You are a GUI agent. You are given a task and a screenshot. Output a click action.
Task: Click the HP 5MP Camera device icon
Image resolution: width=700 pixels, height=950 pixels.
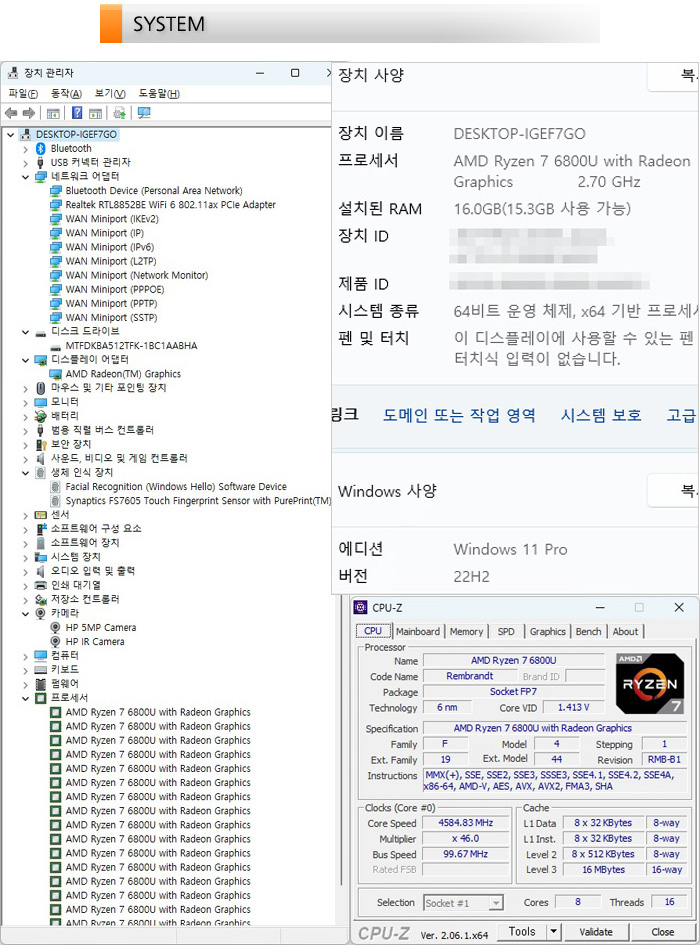coord(56,628)
